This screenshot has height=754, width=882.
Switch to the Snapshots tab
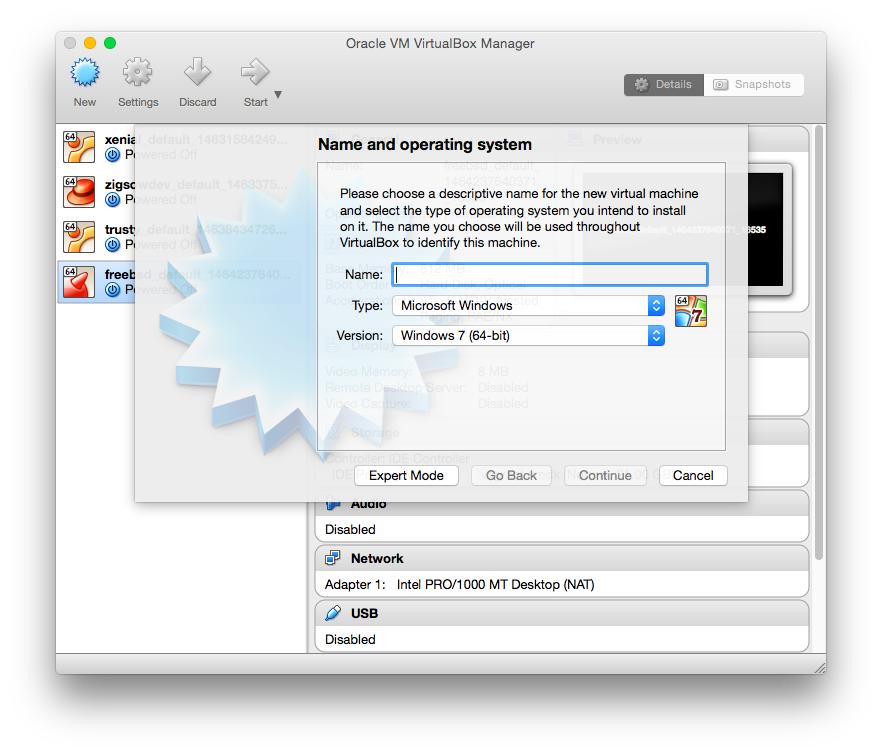click(753, 85)
